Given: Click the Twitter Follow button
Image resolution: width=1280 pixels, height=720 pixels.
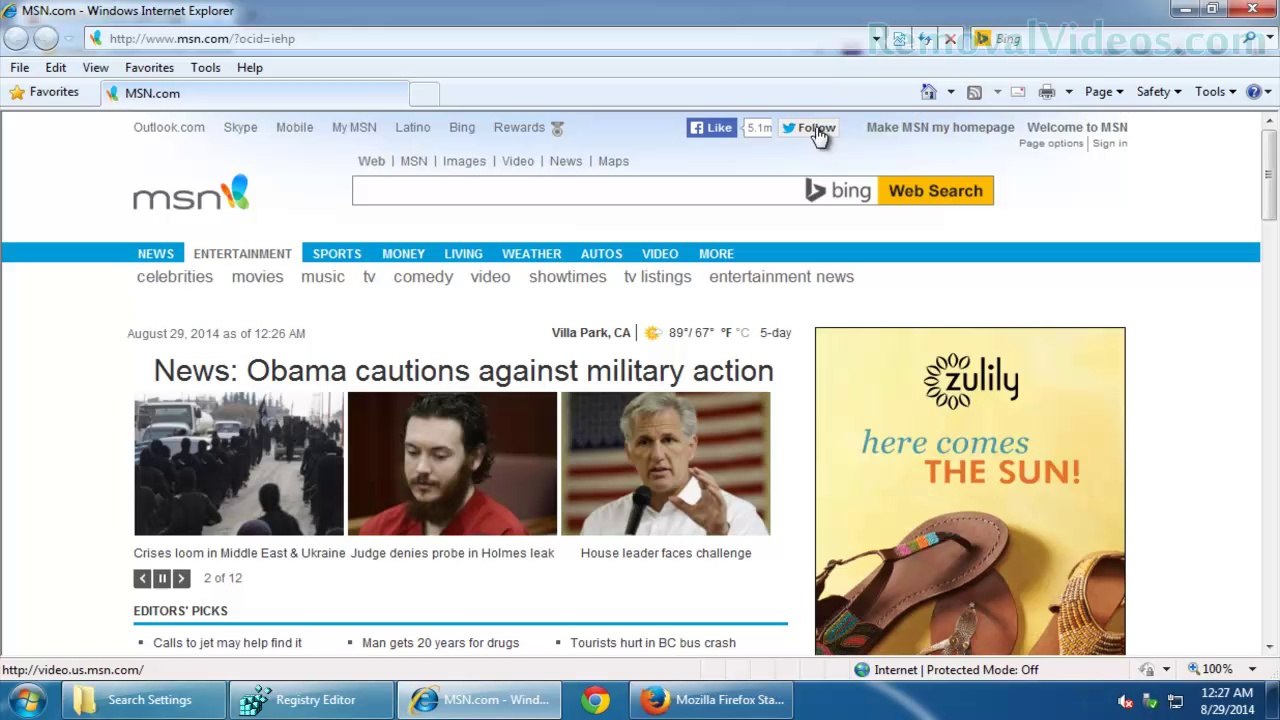Looking at the screenshot, I should click(808, 128).
